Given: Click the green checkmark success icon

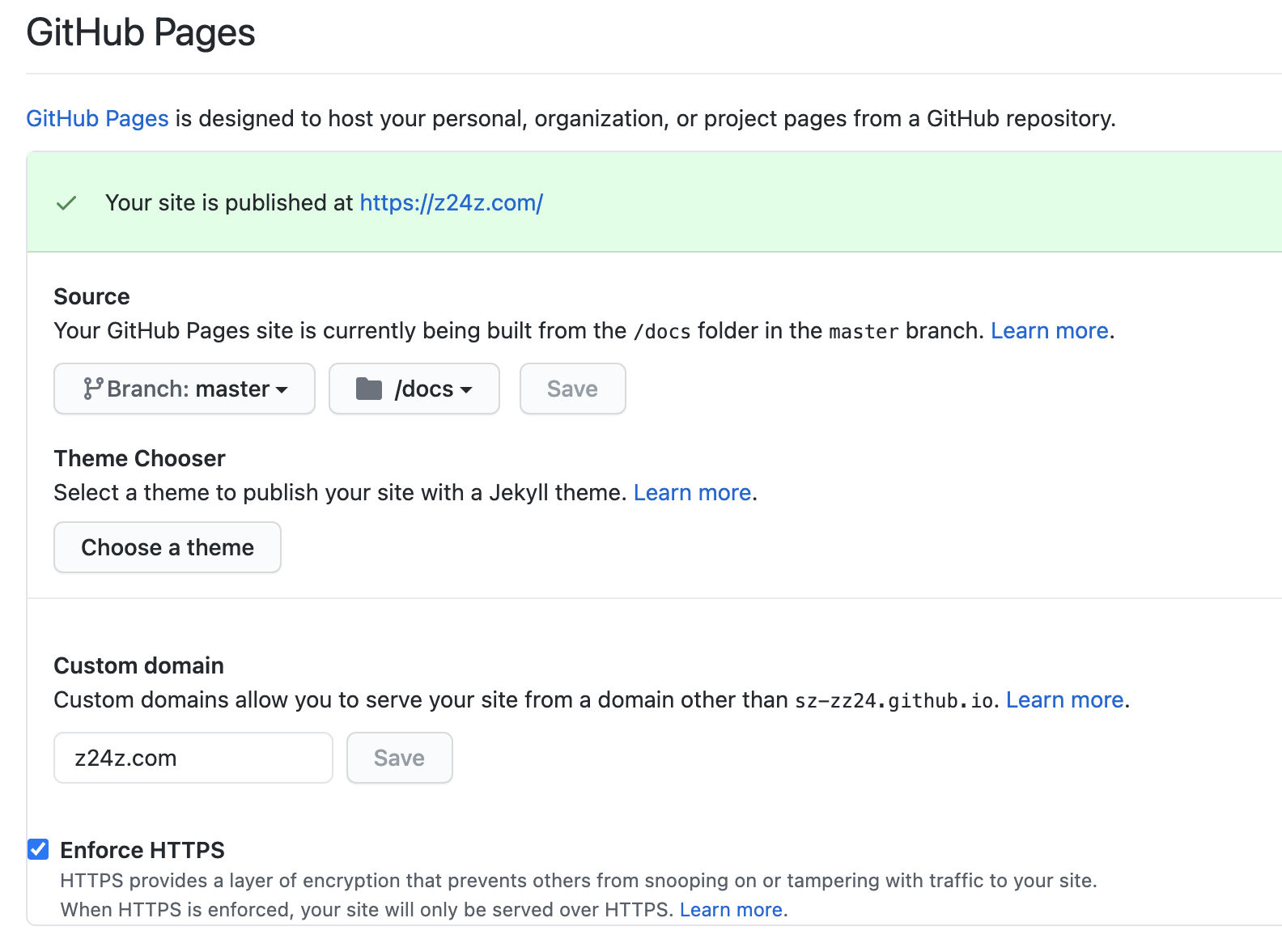Looking at the screenshot, I should coord(66,203).
